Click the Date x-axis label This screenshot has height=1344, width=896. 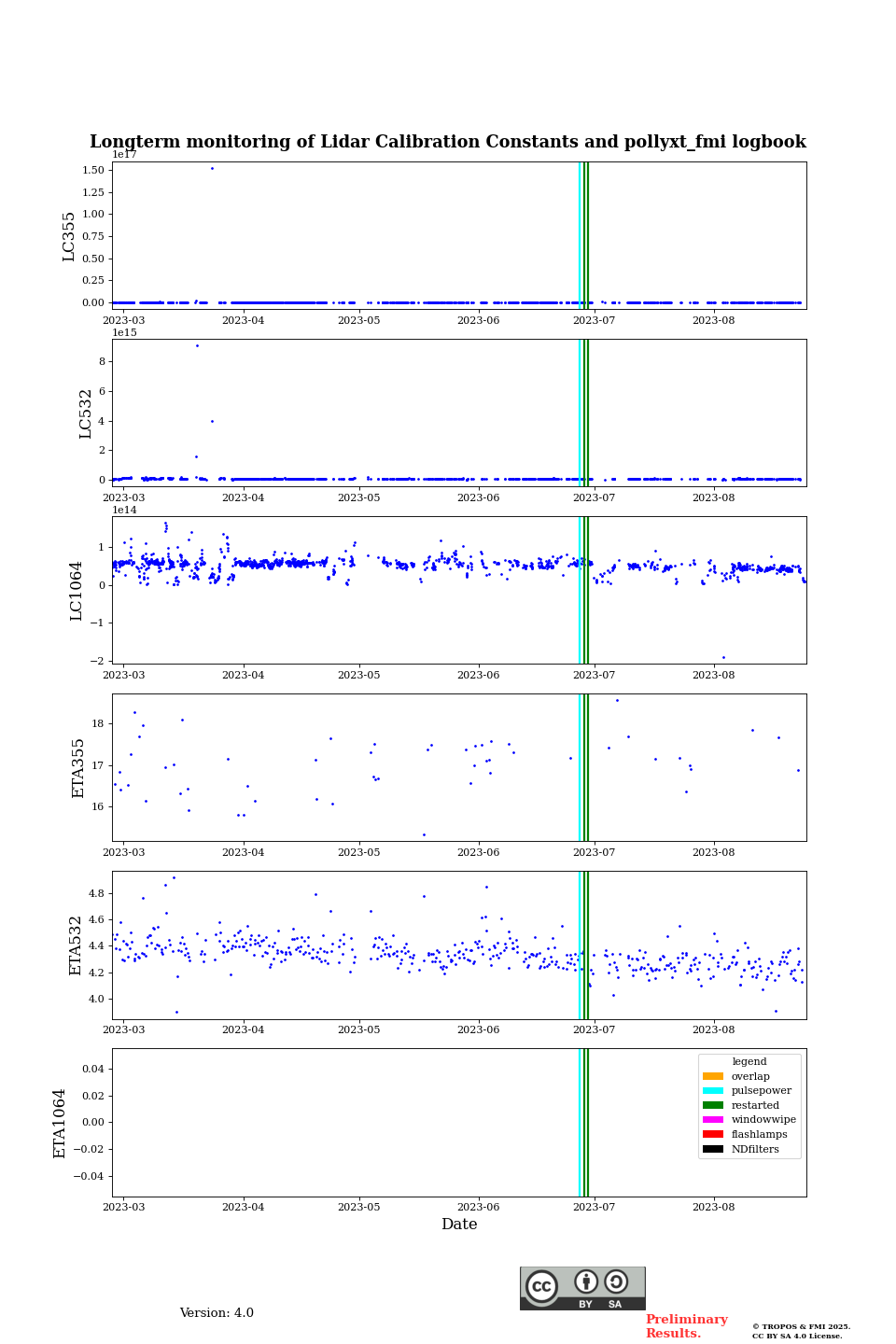pyautogui.click(x=459, y=1225)
